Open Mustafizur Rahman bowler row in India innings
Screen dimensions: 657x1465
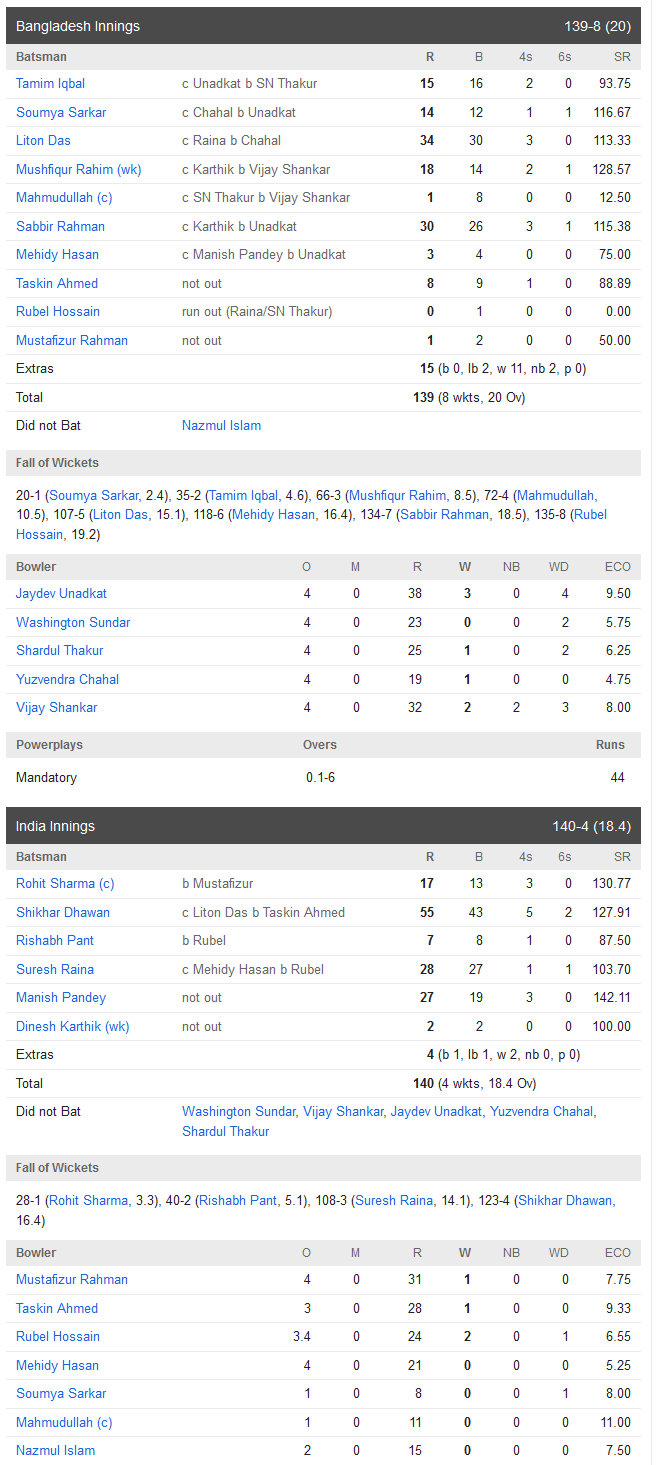click(72, 1280)
